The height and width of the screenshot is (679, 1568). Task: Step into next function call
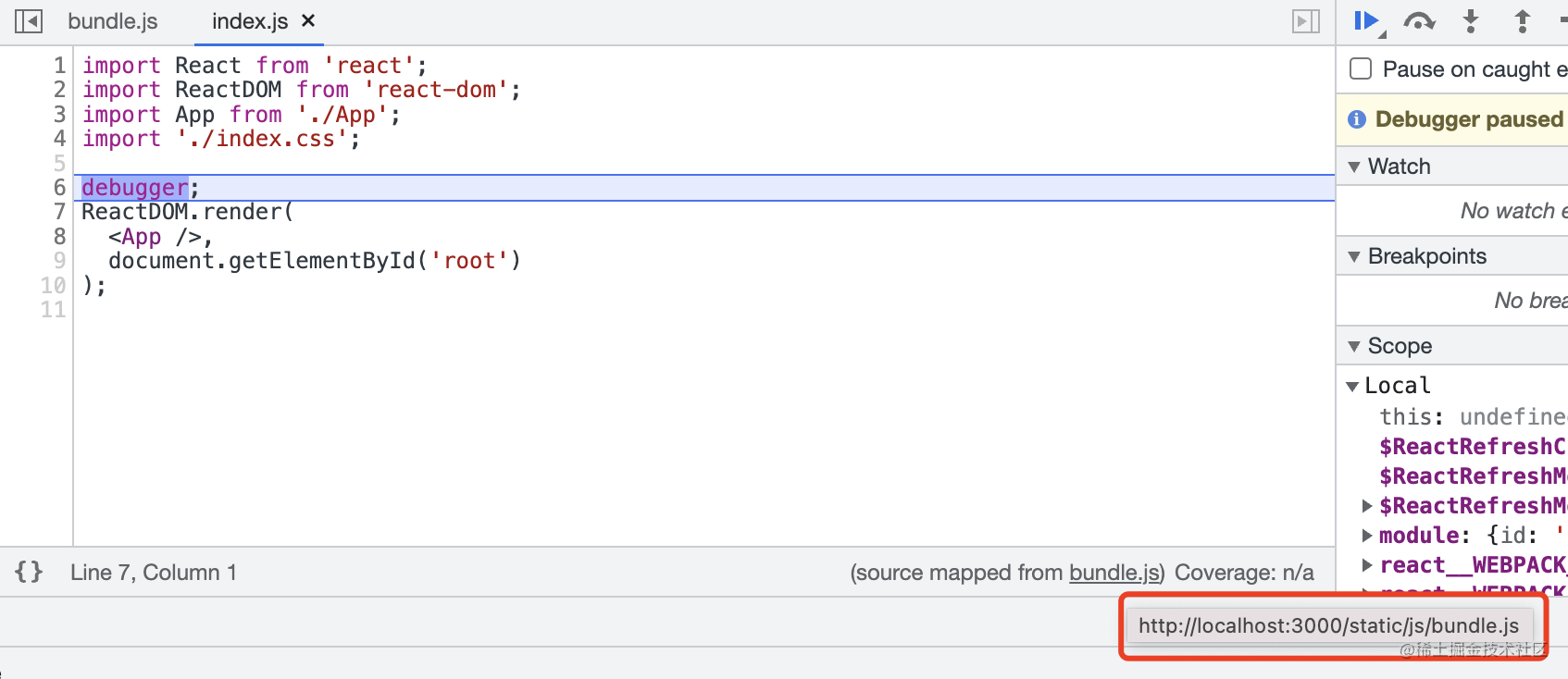1471,20
